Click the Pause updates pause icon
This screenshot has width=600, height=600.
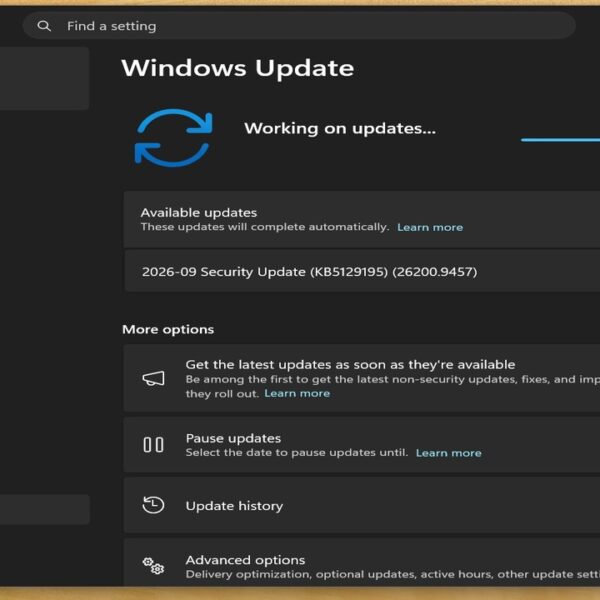click(x=153, y=445)
